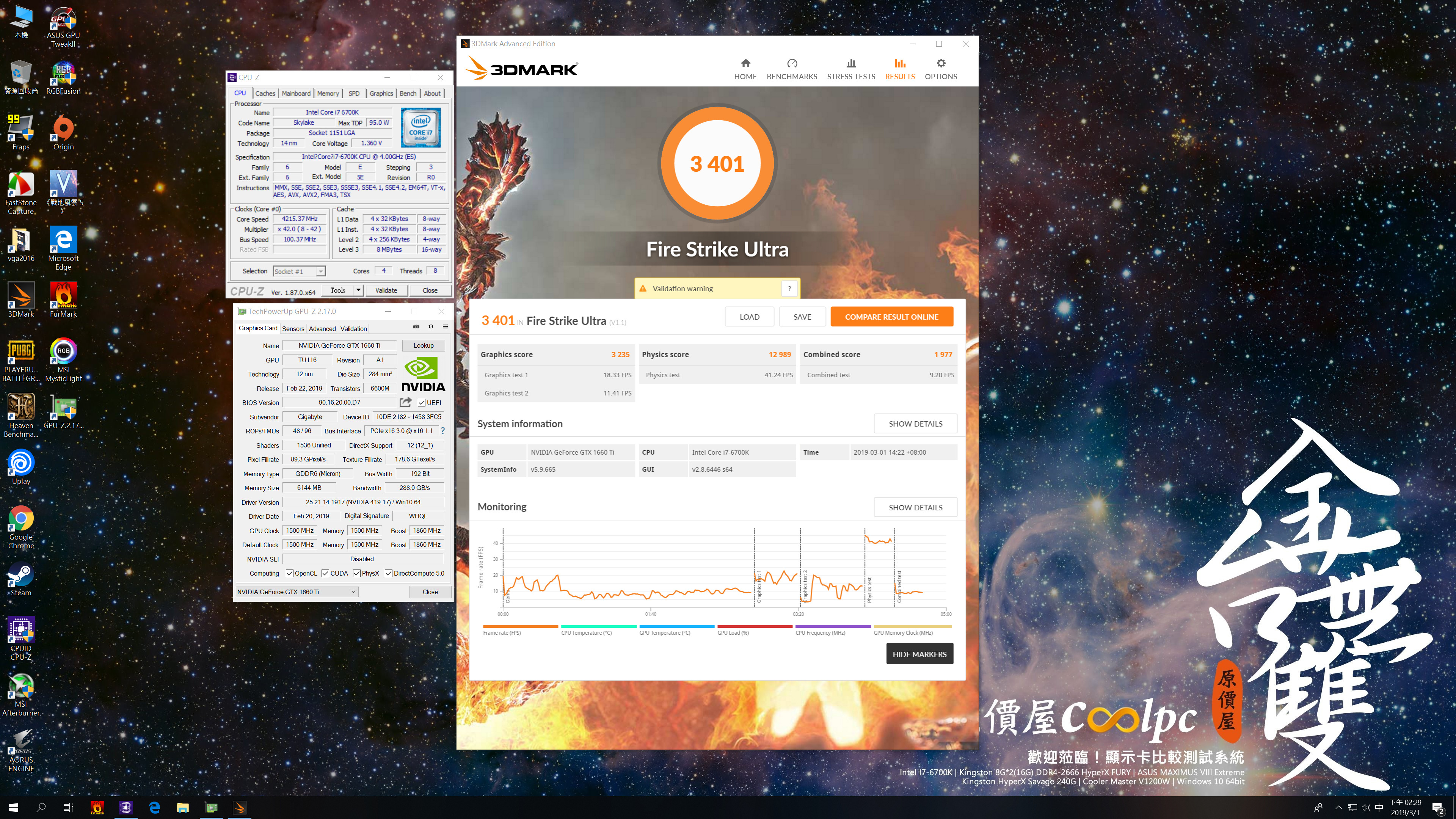Launch Fraps from desktop
Image resolution: width=1456 pixels, height=819 pixels.
[x=21, y=133]
